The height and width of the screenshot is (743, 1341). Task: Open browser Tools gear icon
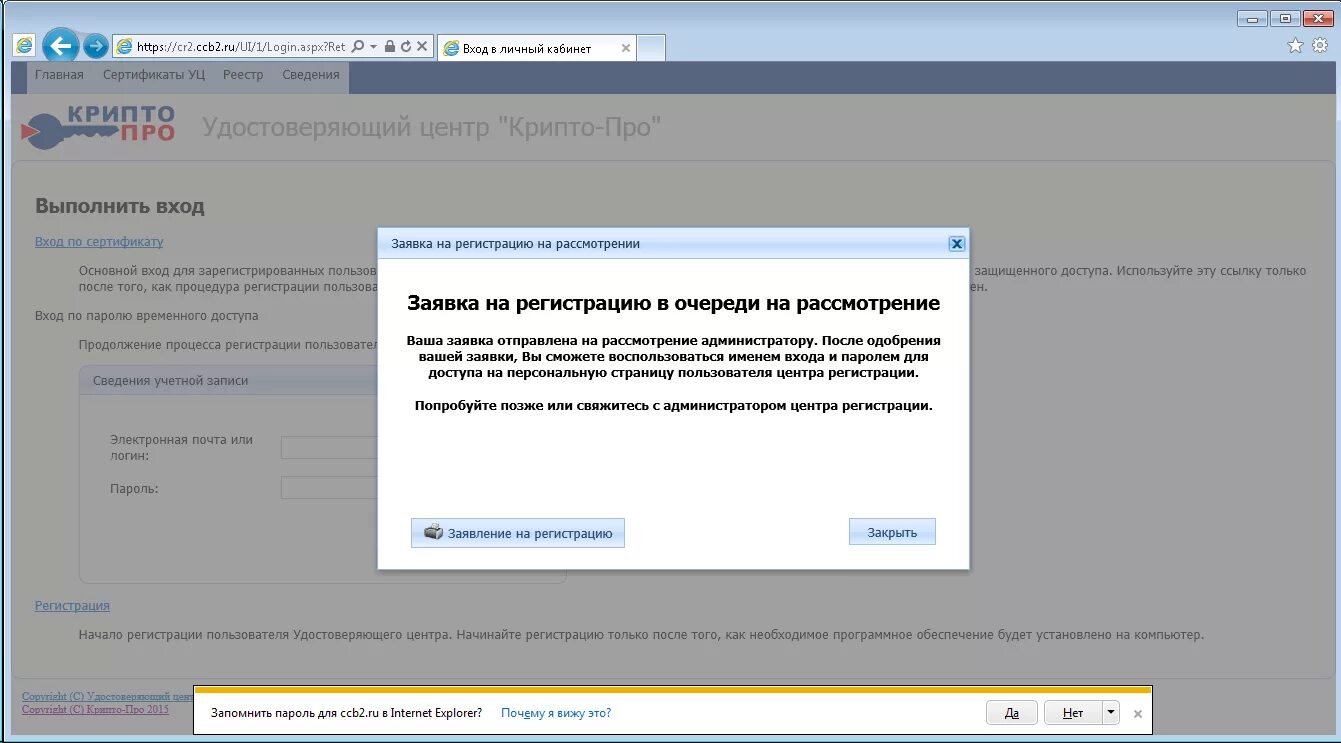click(1319, 45)
